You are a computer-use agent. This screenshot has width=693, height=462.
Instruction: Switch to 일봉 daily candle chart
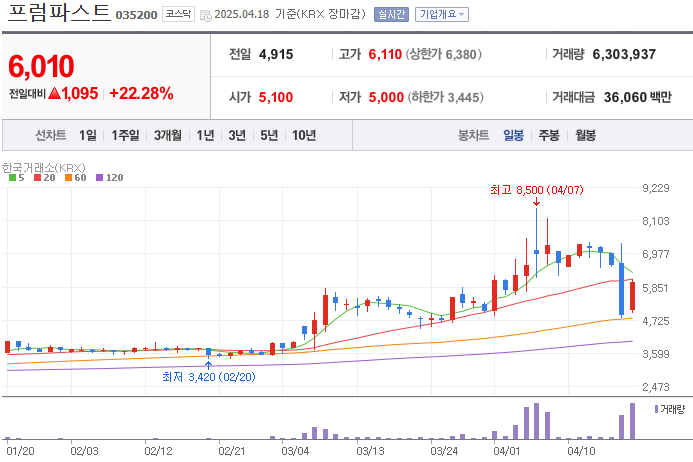(513, 135)
